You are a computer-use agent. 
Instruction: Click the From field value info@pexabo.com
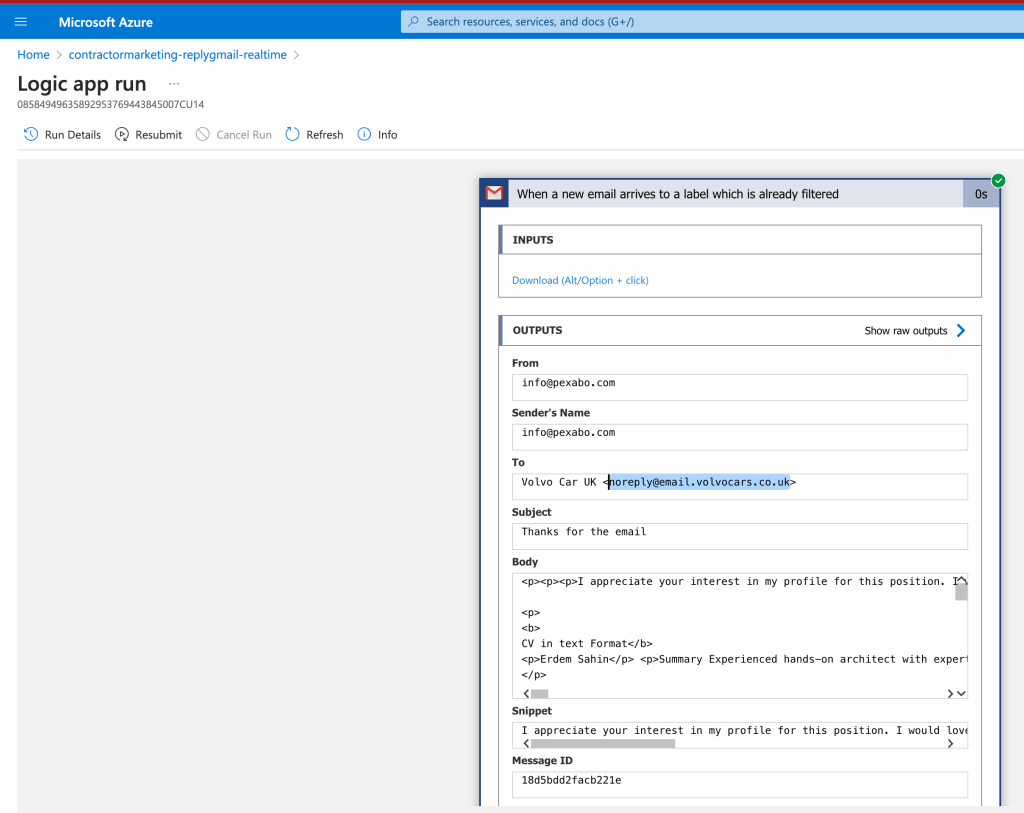(x=739, y=387)
